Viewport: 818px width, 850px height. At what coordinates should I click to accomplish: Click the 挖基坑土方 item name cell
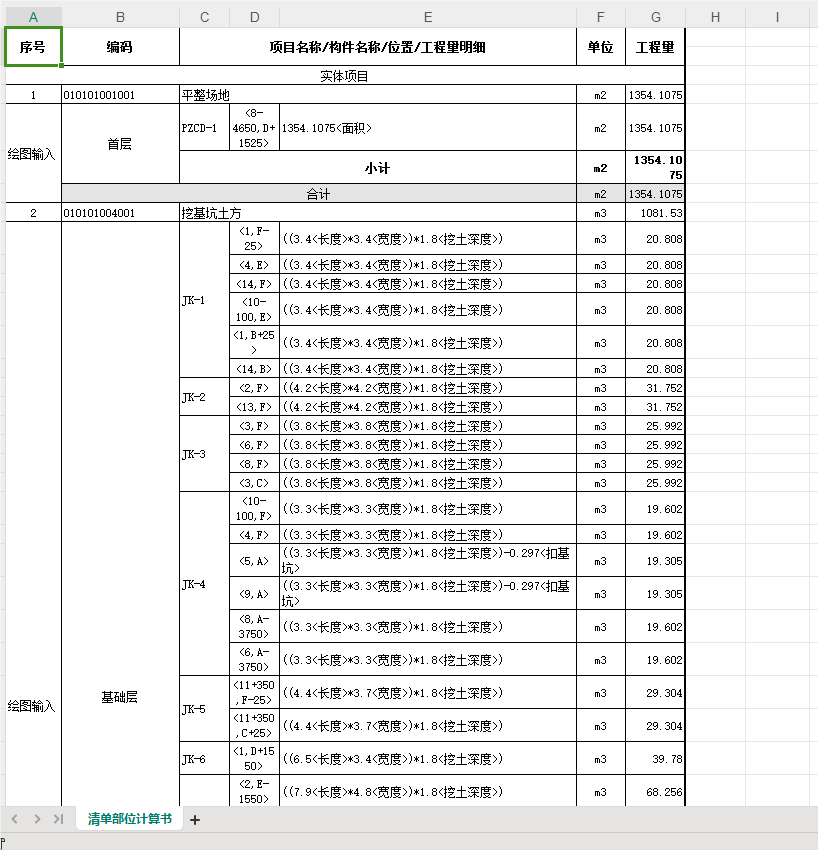pyautogui.click(x=378, y=213)
